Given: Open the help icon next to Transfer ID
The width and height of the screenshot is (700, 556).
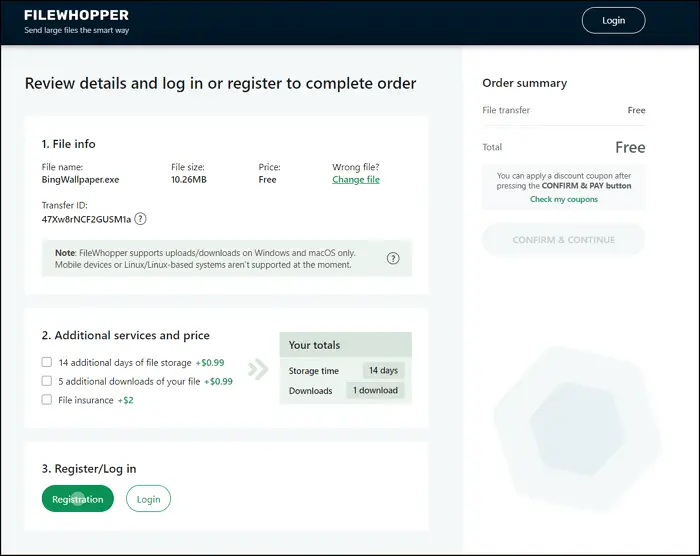Looking at the screenshot, I should [x=140, y=219].
